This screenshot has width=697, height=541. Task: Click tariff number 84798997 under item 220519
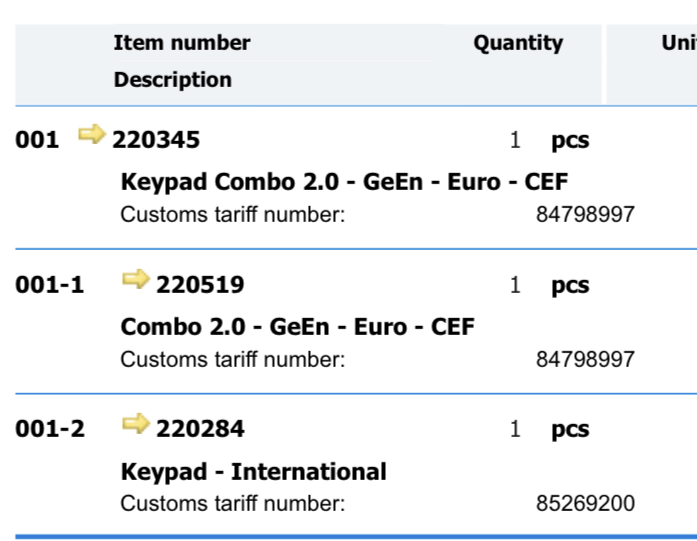(x=585, y=360)
